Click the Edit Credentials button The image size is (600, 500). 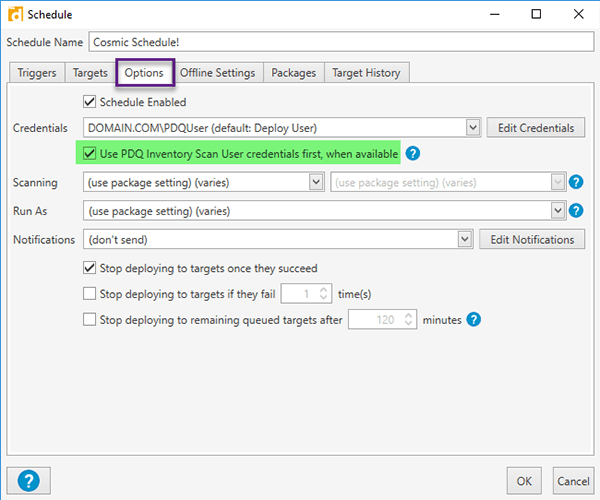[535, 128]
